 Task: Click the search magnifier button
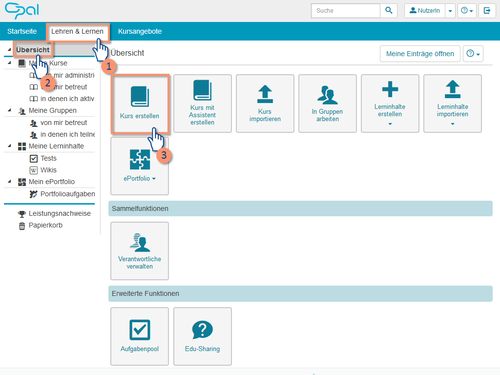(x=389, y=10)
